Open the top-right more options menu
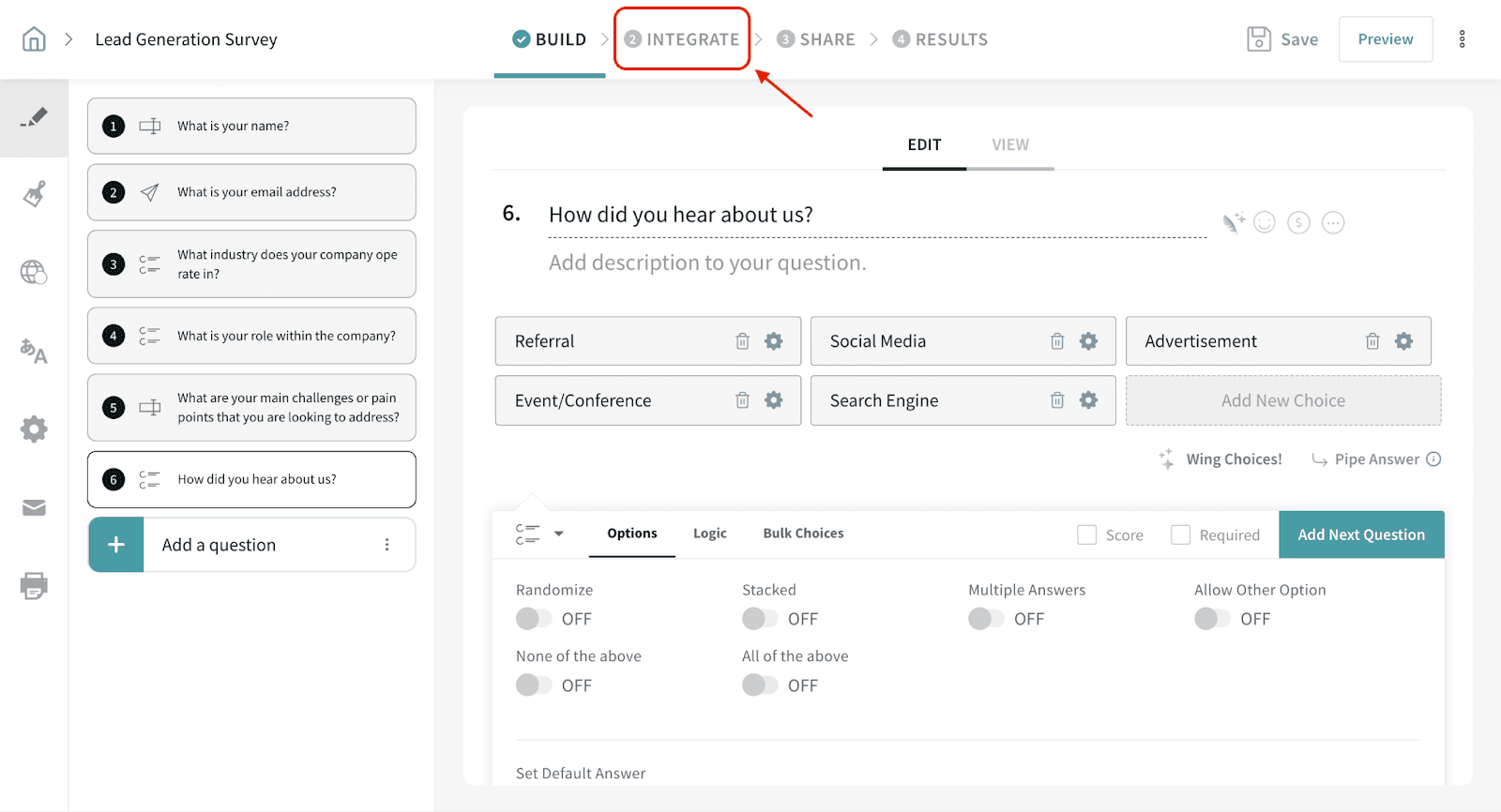 (x=1462, y=39)
